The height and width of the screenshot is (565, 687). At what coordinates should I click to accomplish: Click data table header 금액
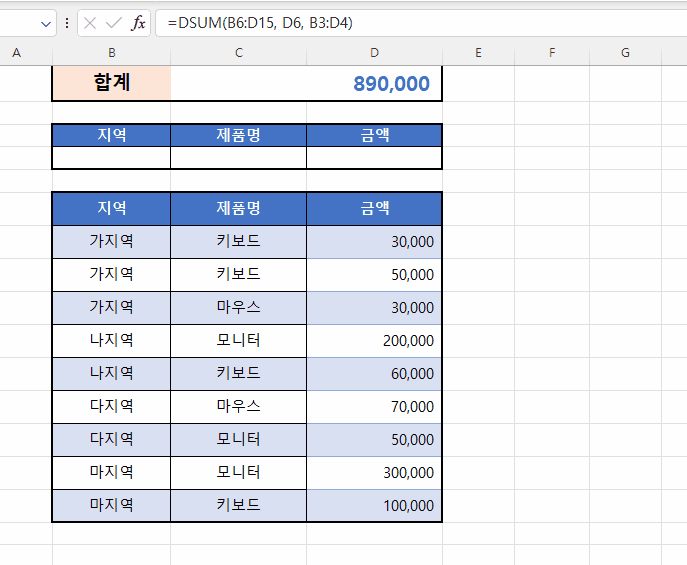tap(374, 208)
